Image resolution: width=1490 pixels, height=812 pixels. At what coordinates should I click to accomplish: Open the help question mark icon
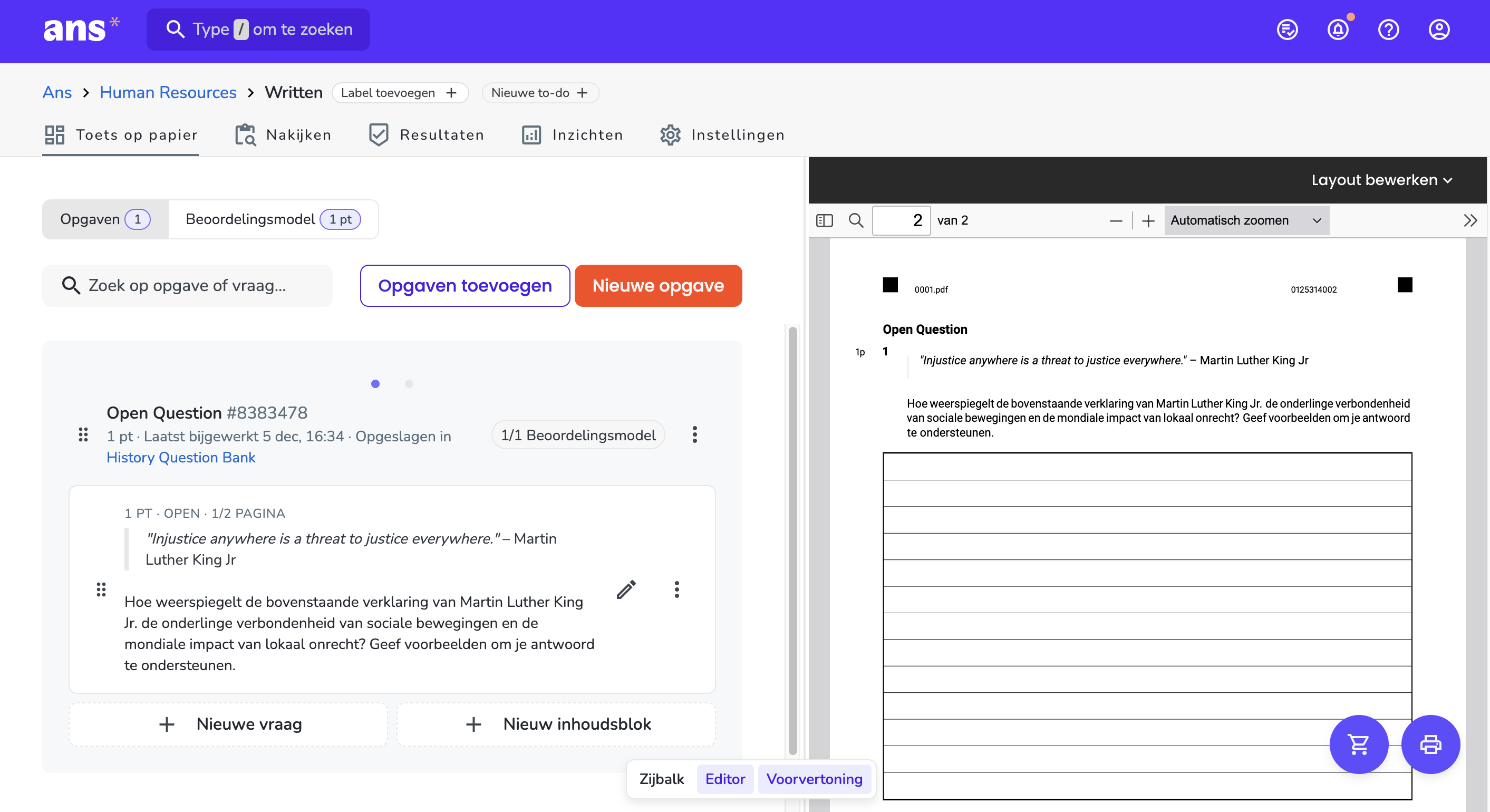pos(1388,29)
